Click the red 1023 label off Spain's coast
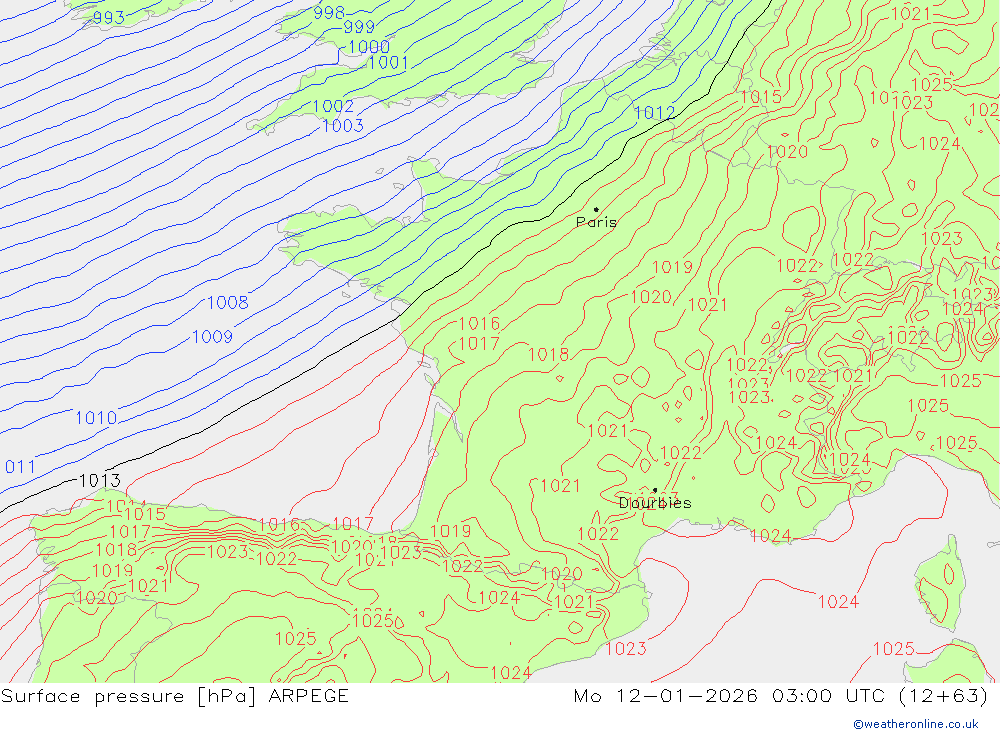The height and width of the screenshot is (733, 1000). tap(626, 649)
